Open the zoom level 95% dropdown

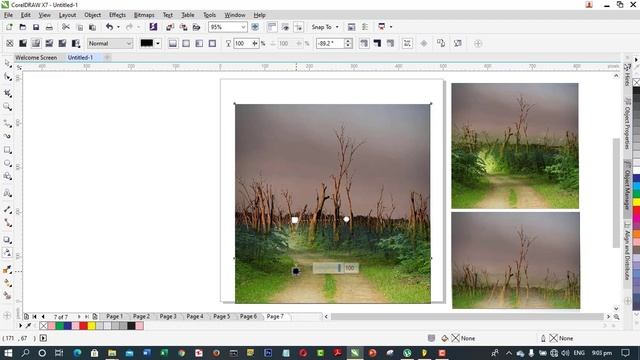click(x=243, y=27)
